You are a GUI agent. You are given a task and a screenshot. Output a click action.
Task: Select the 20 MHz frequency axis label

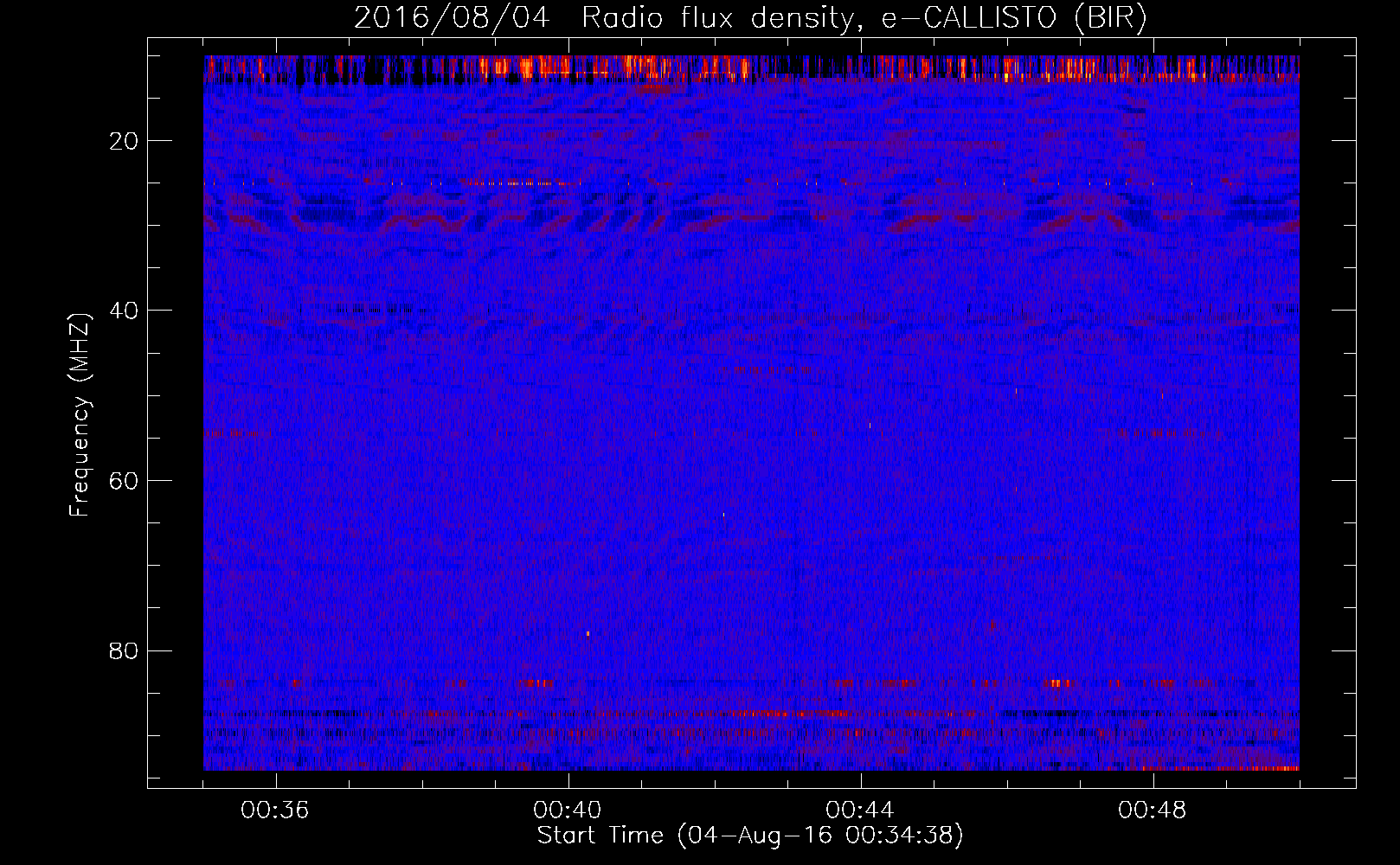point(125,141)
